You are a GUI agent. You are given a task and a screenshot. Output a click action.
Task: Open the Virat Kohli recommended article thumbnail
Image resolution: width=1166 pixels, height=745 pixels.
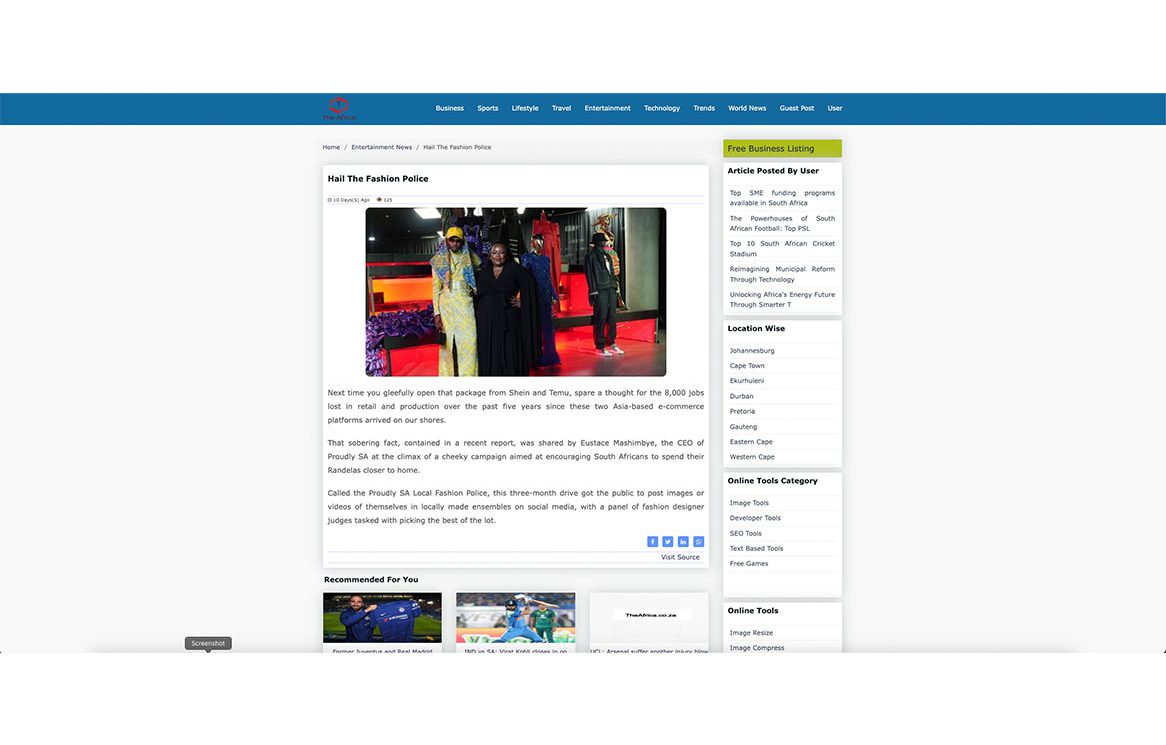click(x=515, y=617)
